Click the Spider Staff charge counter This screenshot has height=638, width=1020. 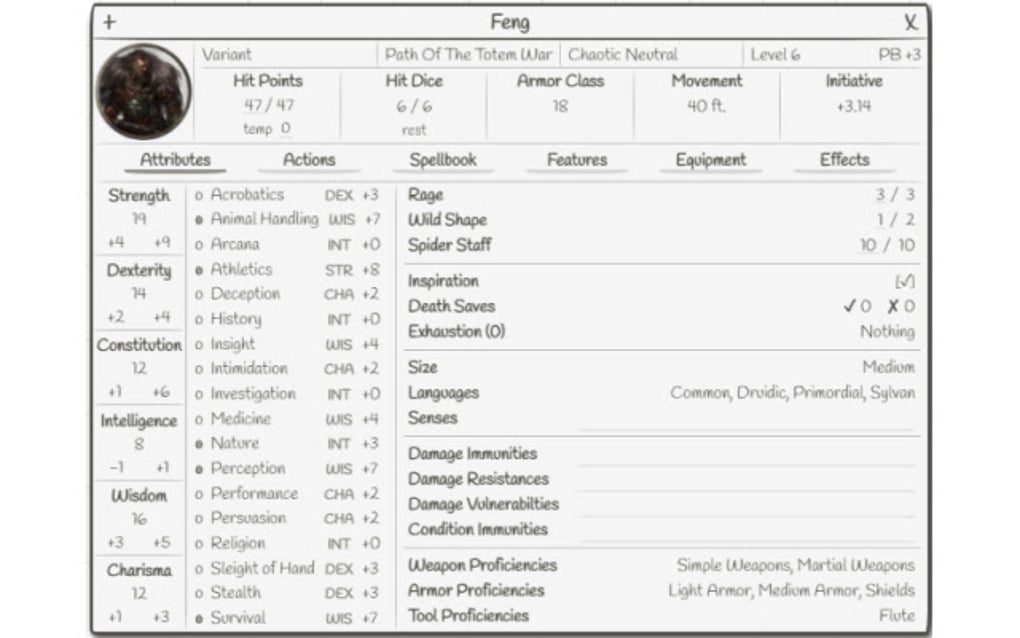point(886,245)
